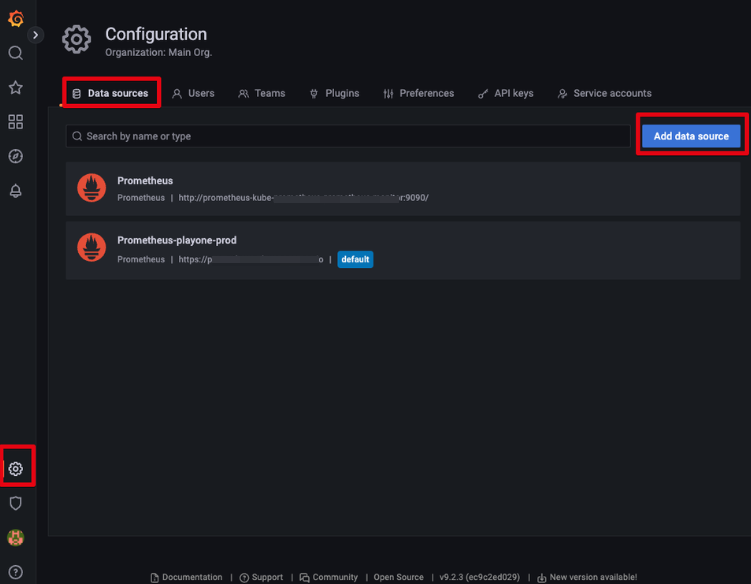The width and height of the screenshot is (751, 584).
Task: Click the prometheus-kube URL text
Action: [x=304, y=198]
